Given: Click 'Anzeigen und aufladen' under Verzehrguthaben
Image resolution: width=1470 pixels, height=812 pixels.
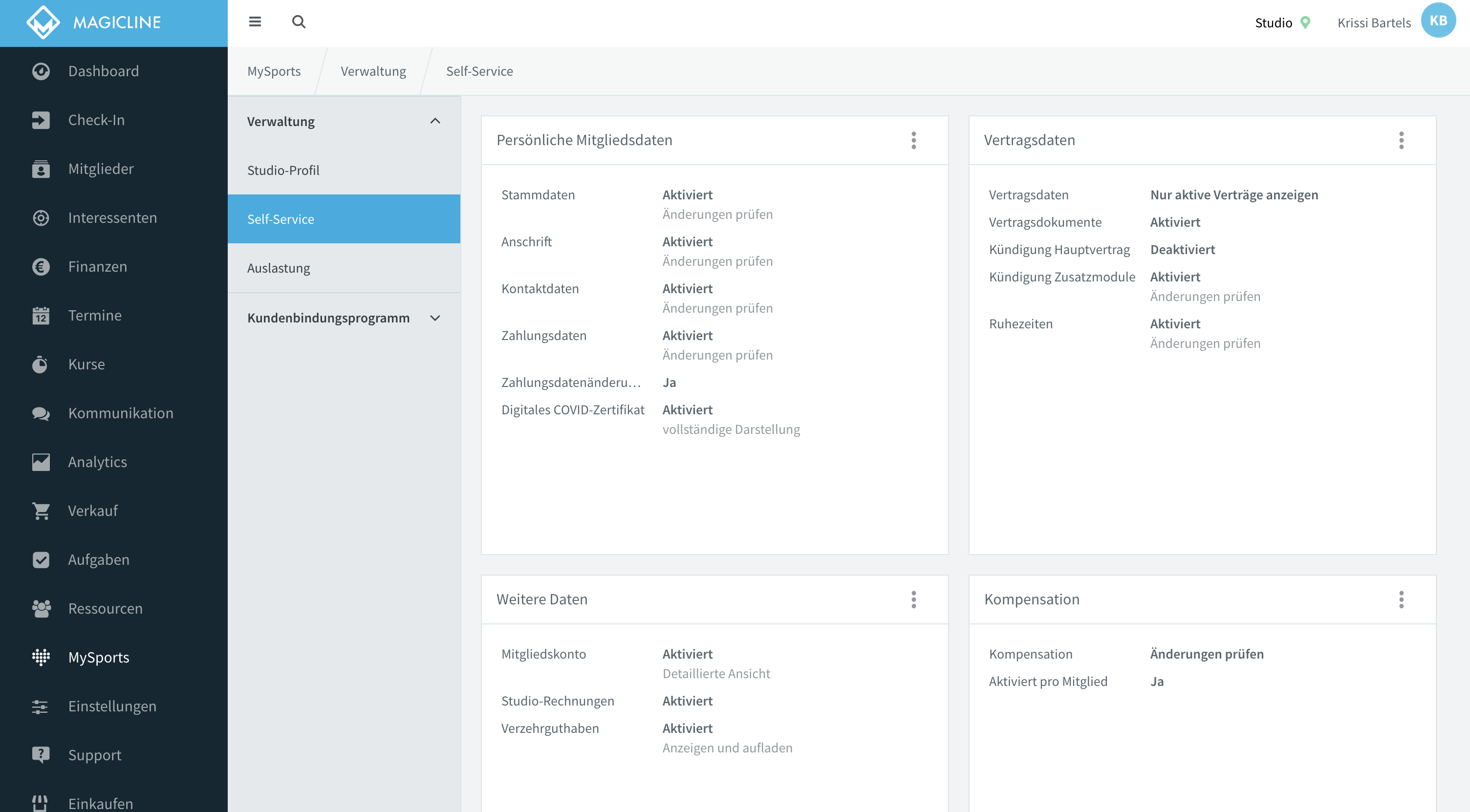Looking at the screenshot, I should point(727,748).
